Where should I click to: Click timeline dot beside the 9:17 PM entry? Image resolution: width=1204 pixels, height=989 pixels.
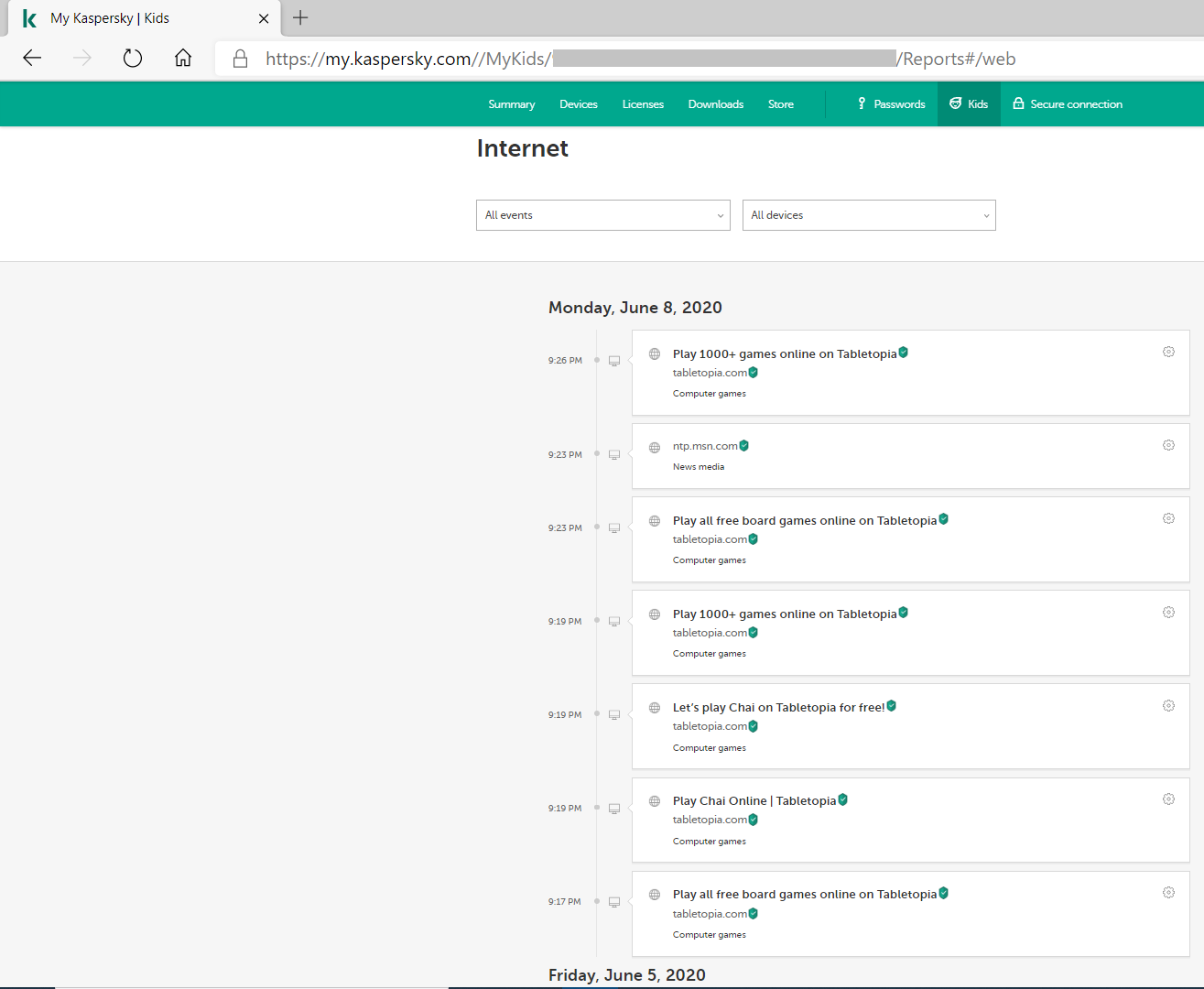(x=597, y=901)
